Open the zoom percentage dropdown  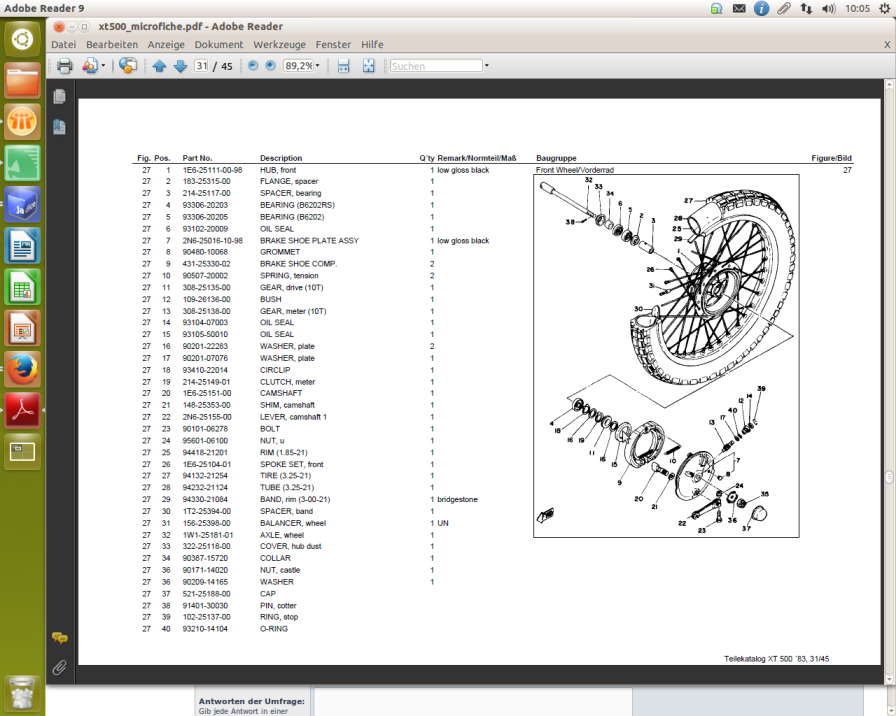pyautogui.click(x=317, y=66)
